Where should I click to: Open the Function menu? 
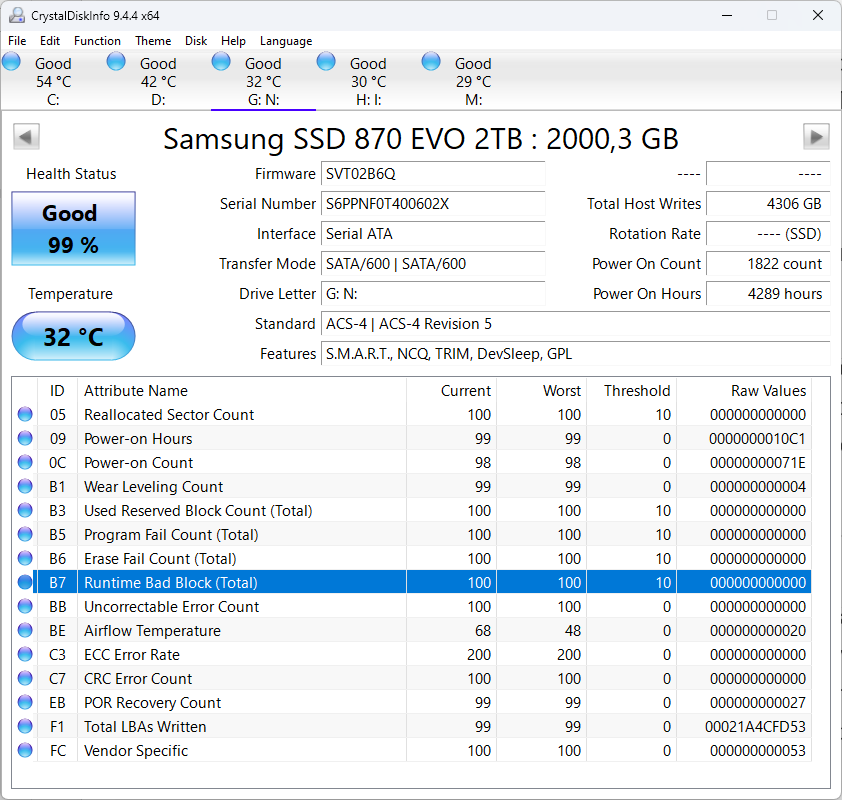[x=97, y=41]
